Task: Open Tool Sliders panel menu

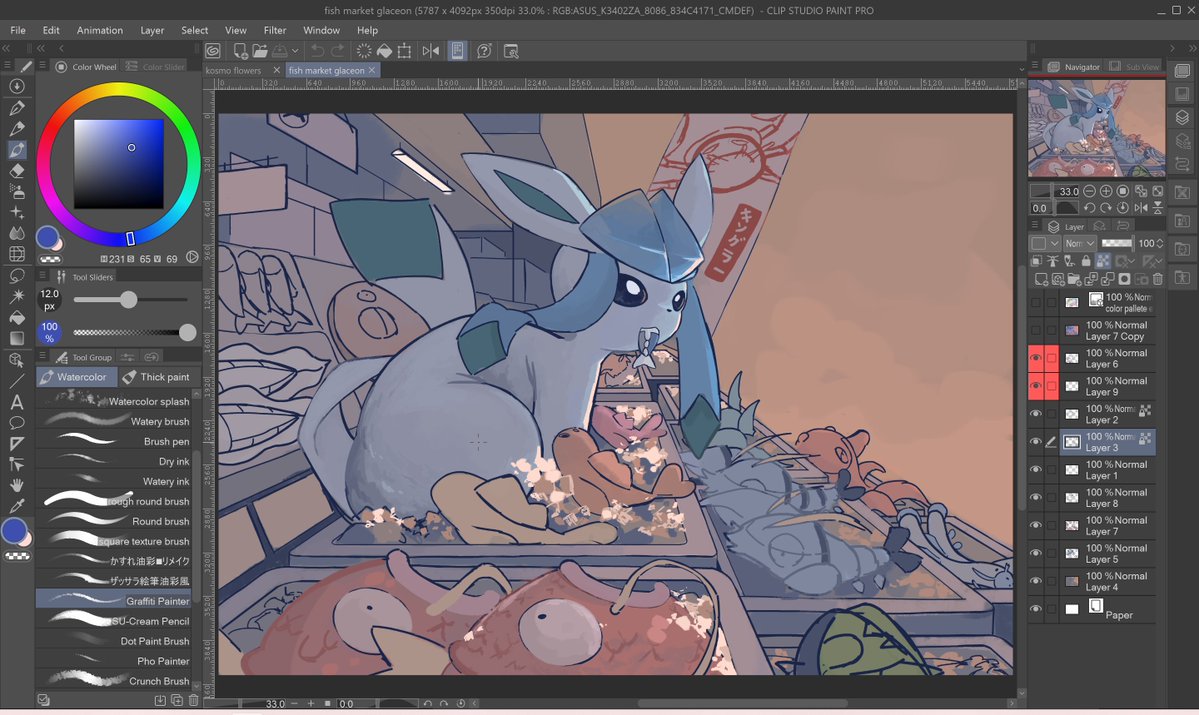Action: click(43, 277)
